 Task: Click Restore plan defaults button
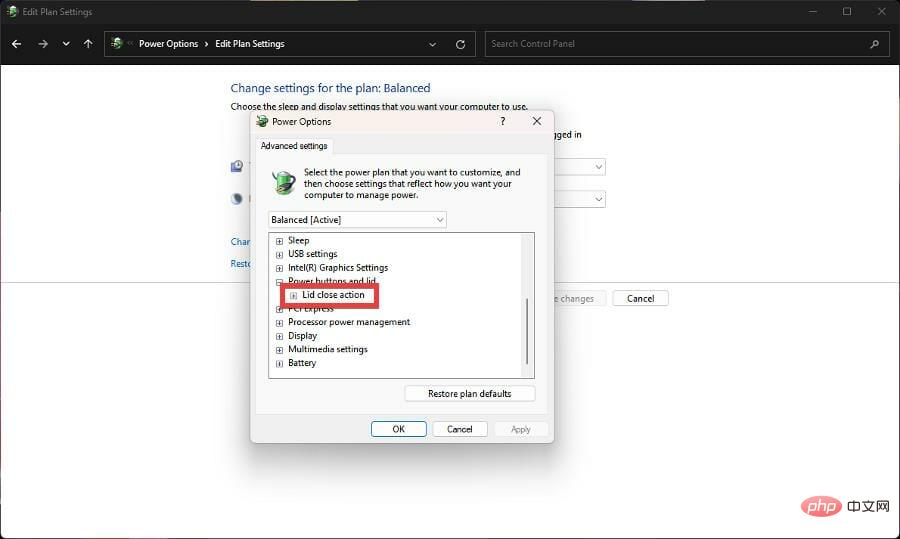[470, 394]
